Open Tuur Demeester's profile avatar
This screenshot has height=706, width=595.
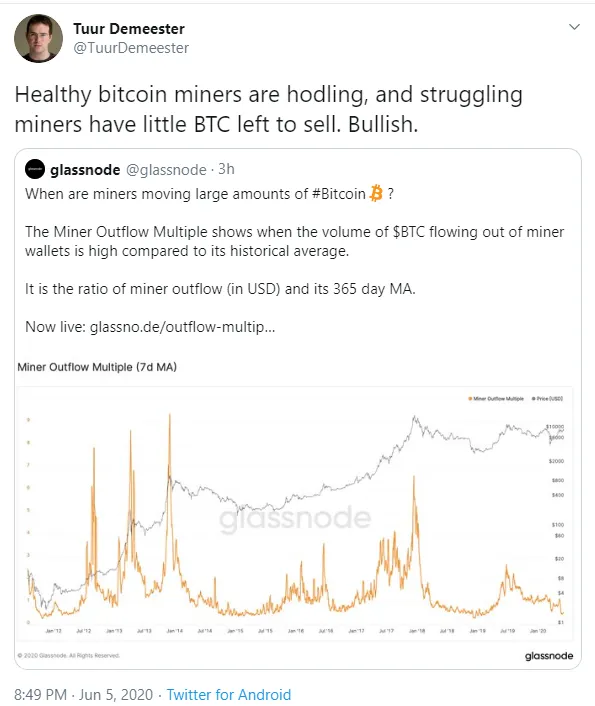38,38
